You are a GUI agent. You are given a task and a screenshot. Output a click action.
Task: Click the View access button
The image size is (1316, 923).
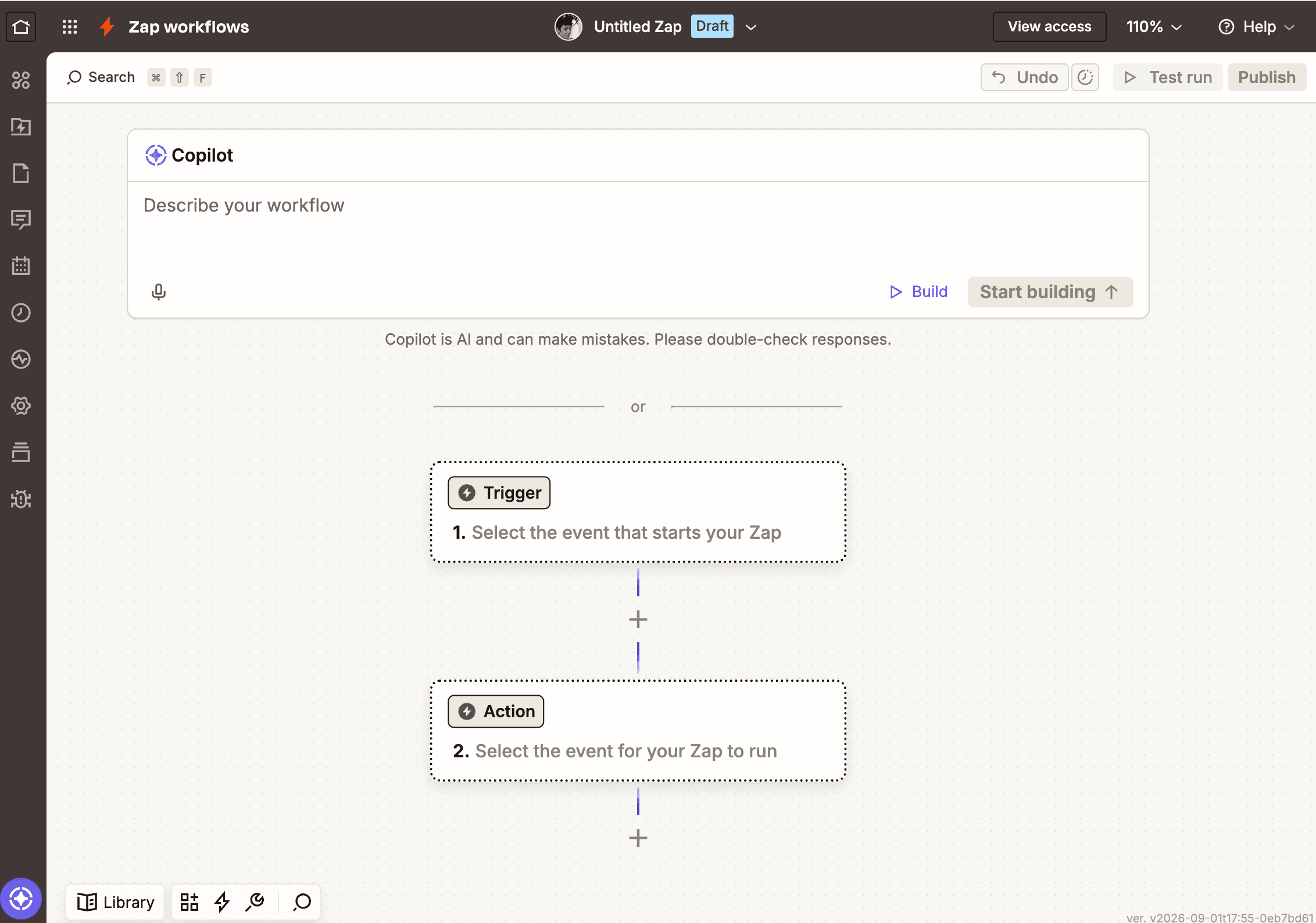click(x=1049, y=27)
